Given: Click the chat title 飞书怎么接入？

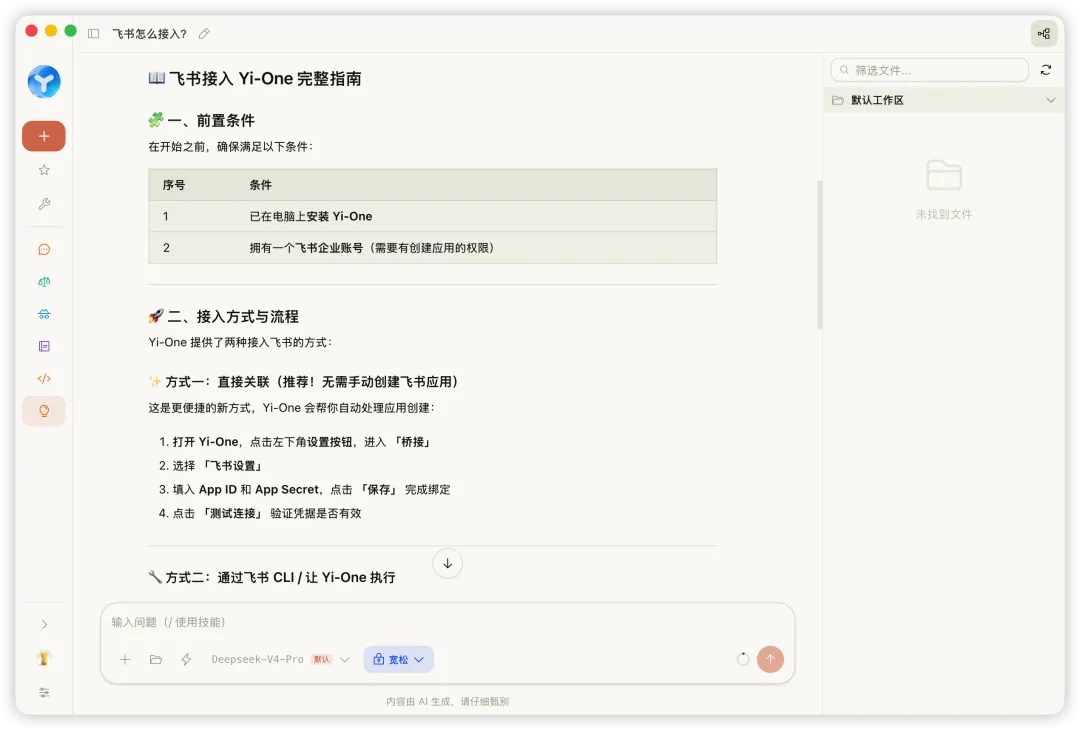Looking at the screenshot, I should (149, 34).
